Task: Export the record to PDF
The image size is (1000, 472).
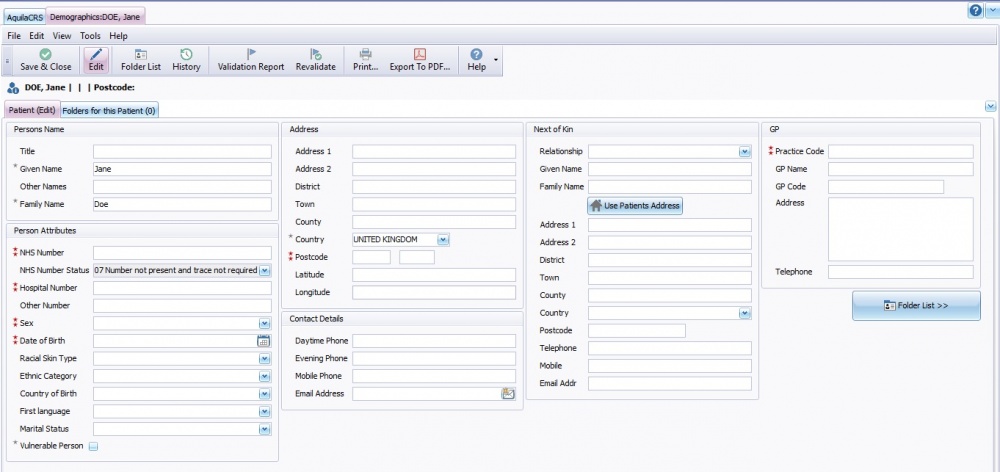Action: pos(420,60)
